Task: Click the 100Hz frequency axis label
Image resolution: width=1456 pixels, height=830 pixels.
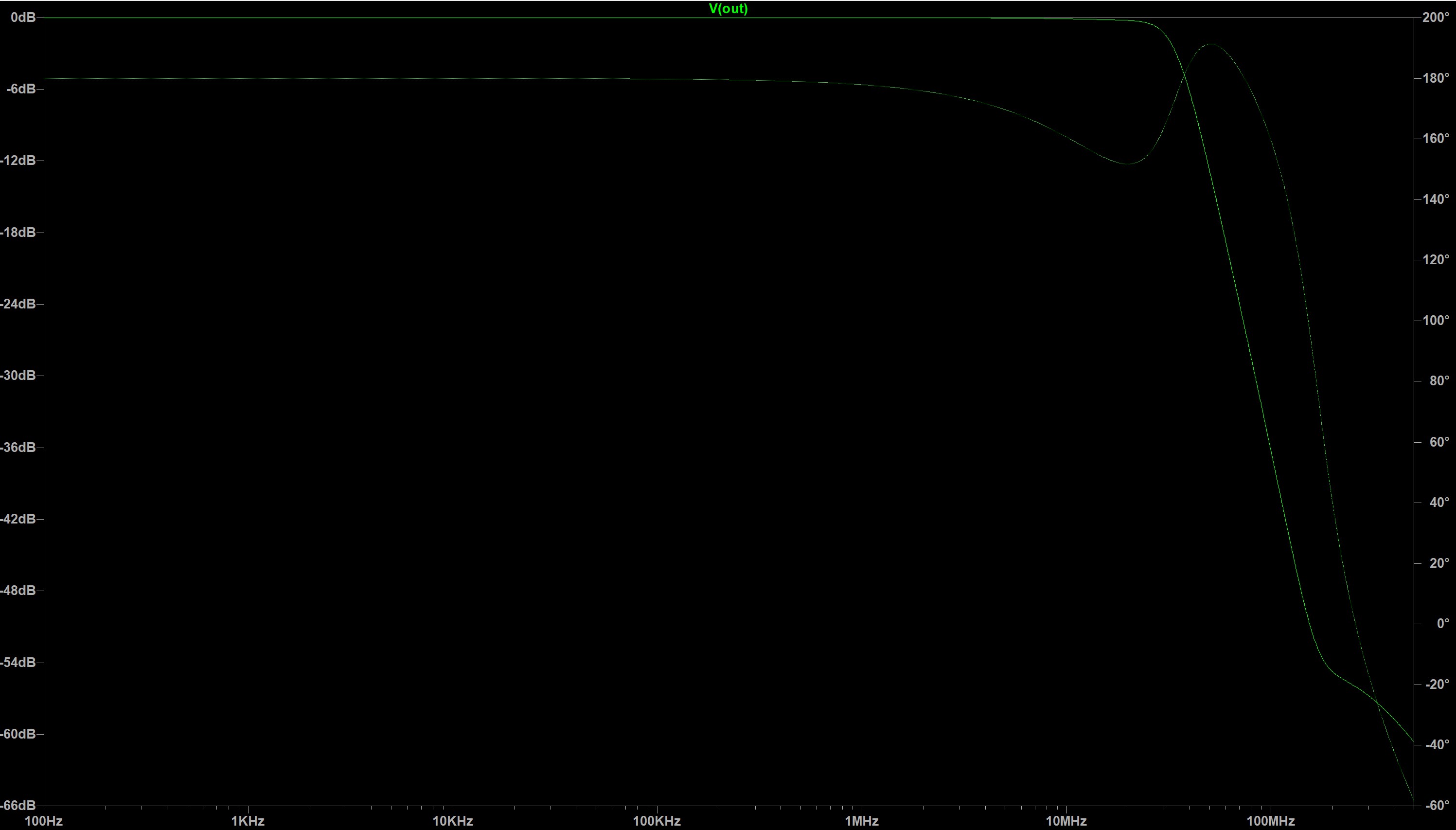Action: (44, 821)
